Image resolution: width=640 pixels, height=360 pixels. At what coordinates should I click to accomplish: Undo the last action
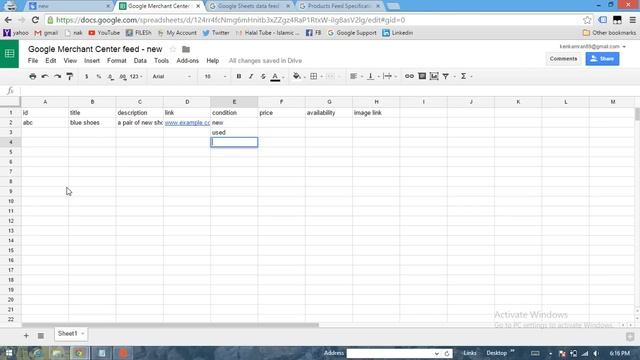[x=45, y=76]
